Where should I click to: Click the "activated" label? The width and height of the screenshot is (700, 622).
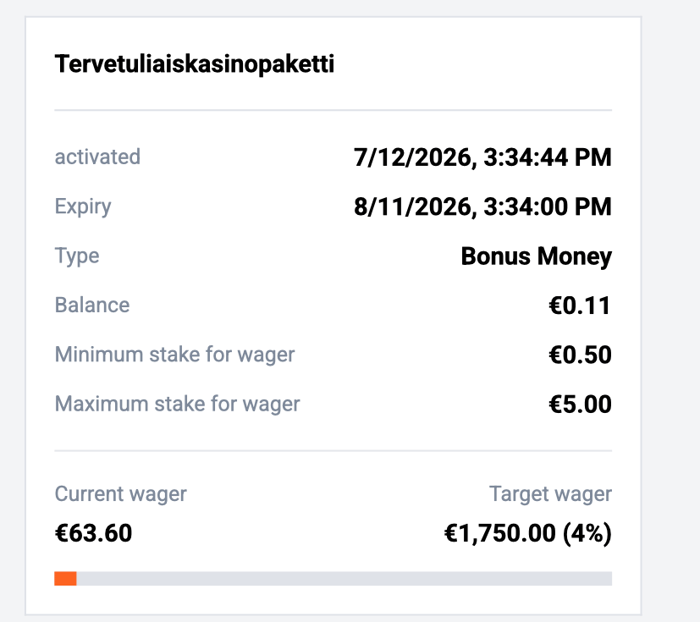97,157
